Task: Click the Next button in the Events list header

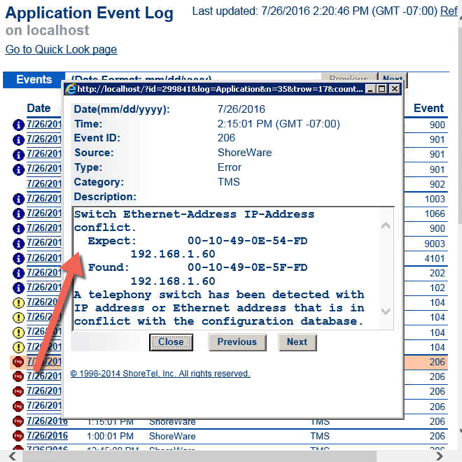Action: [x=392, y=78]
